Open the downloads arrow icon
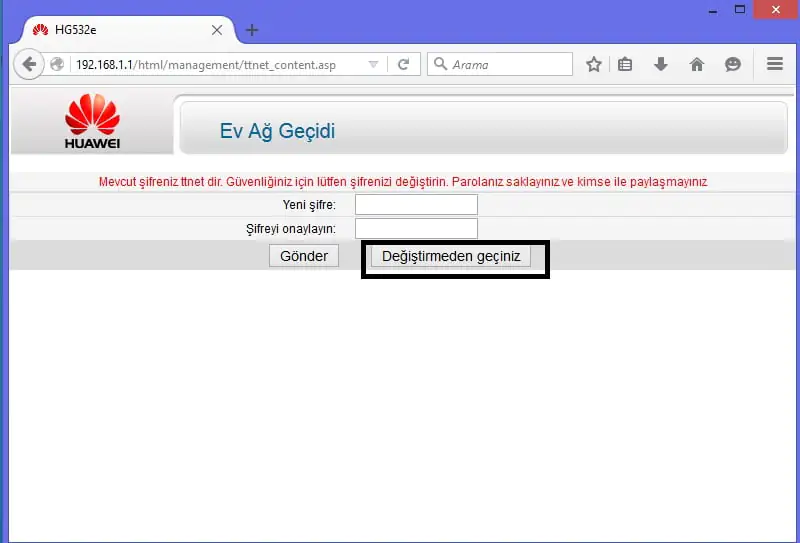Image resolution: width=800 pixels, height=543 pixels. (x=661, y=64)
